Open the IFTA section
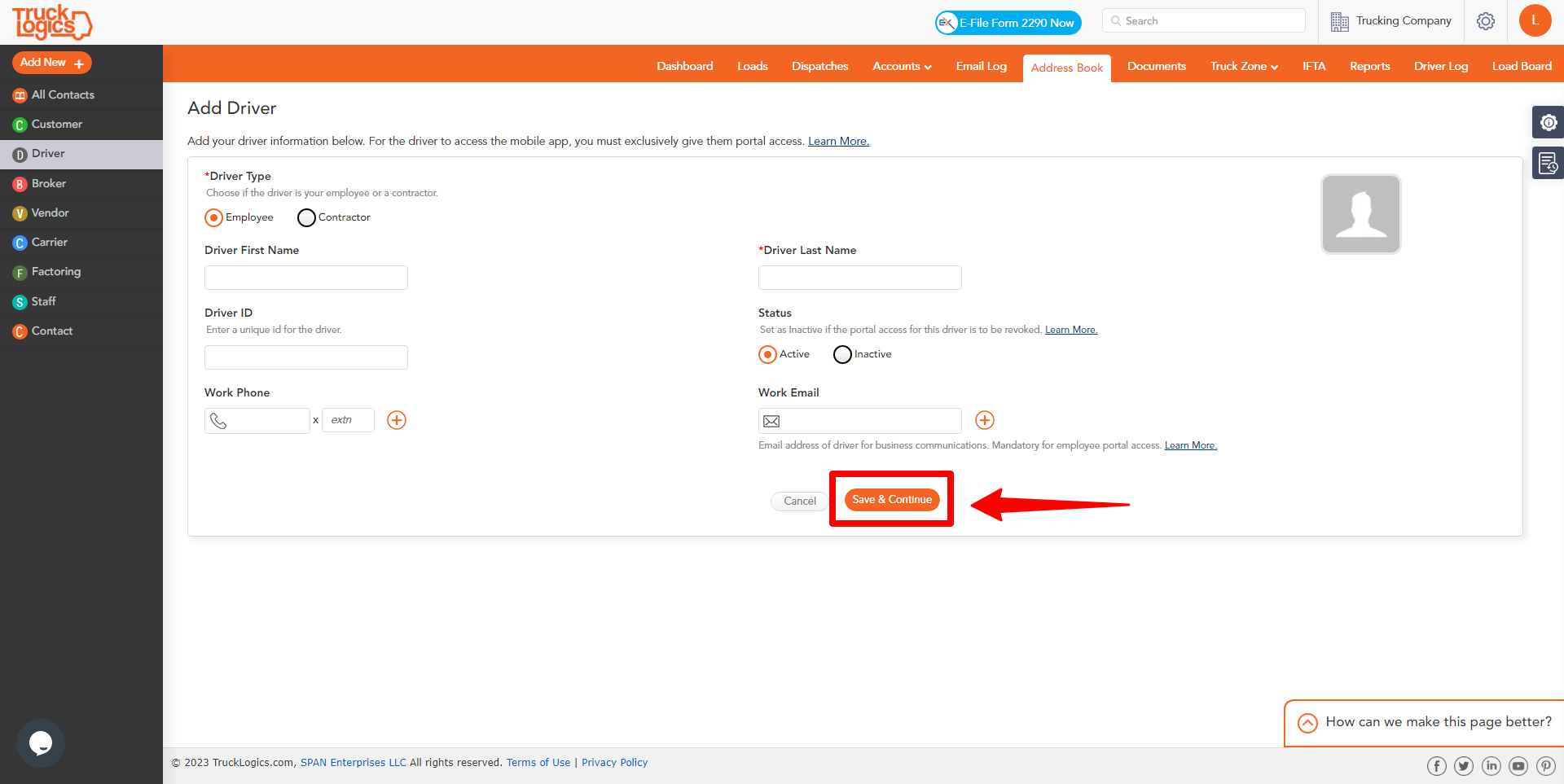 click(1313, 66)
